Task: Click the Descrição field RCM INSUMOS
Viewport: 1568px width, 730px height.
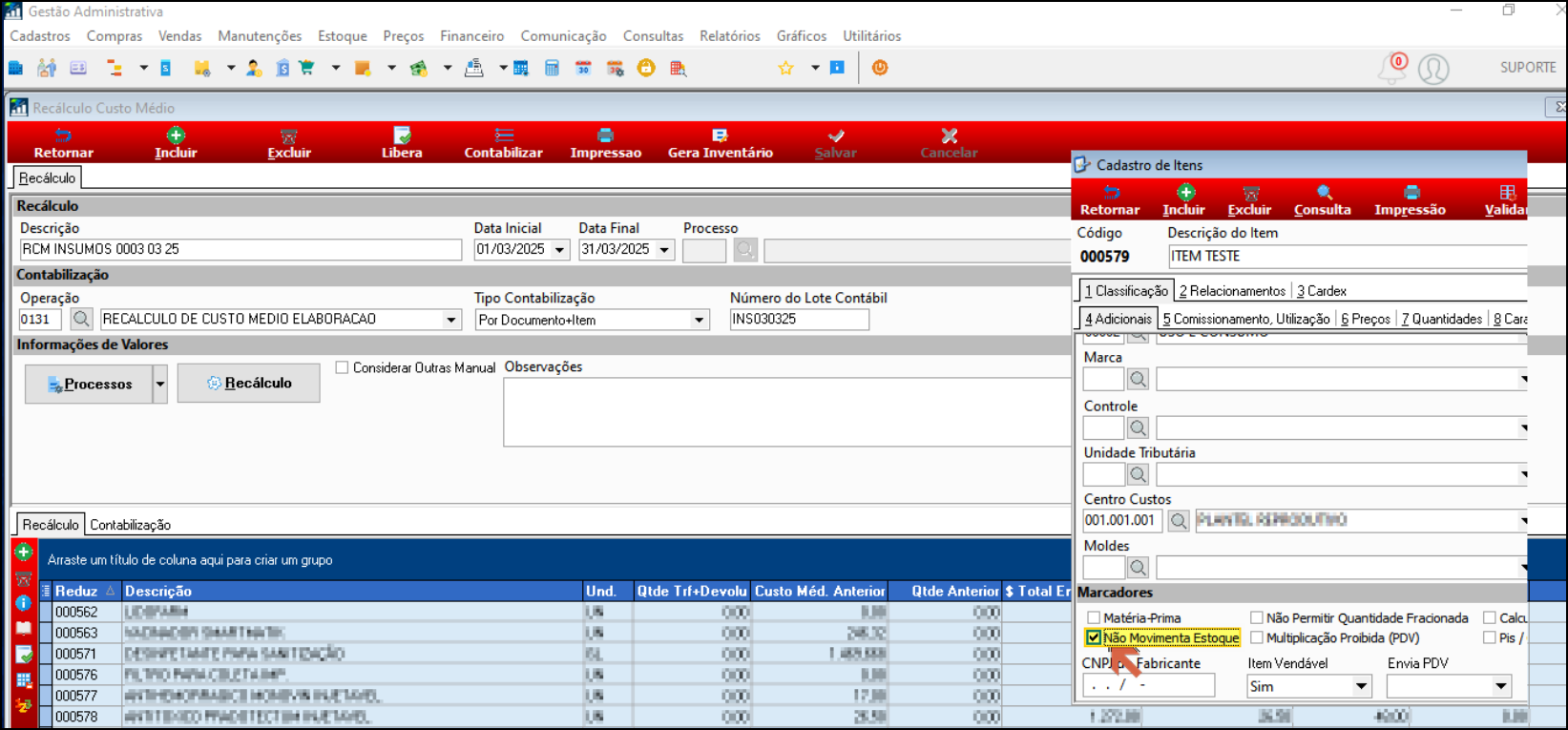Action: click(240, 249)
